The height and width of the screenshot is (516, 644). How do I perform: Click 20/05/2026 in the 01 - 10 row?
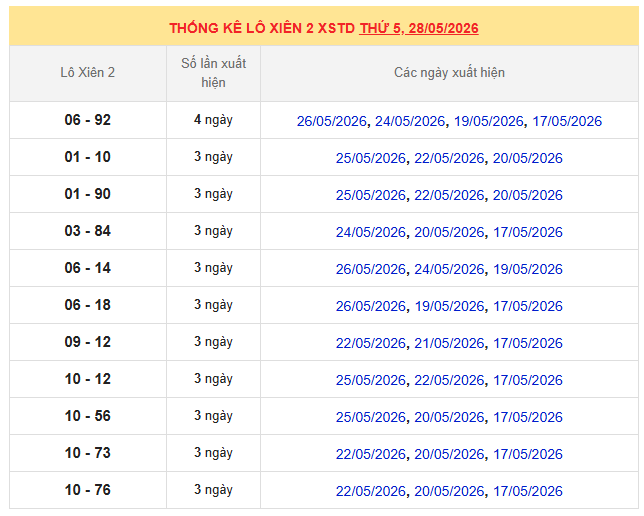[528, 158]
